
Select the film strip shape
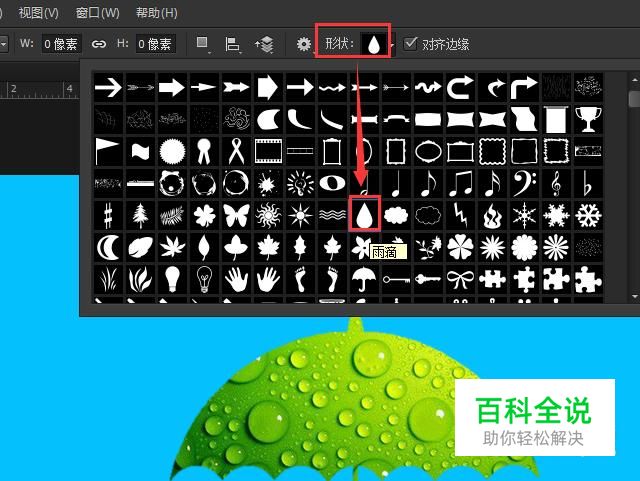tap(268, 151)
